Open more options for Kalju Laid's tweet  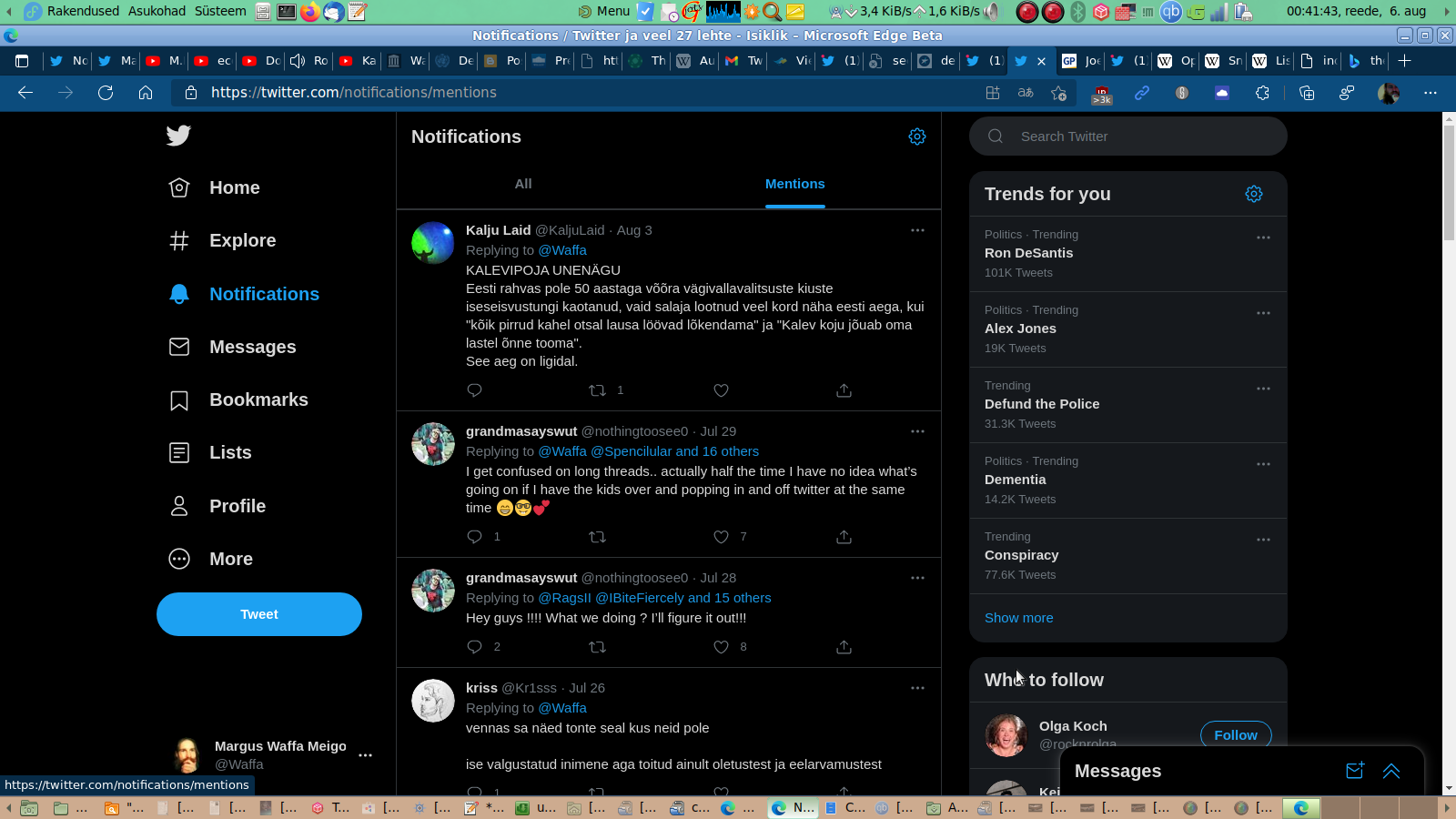(x=917, y=230)
